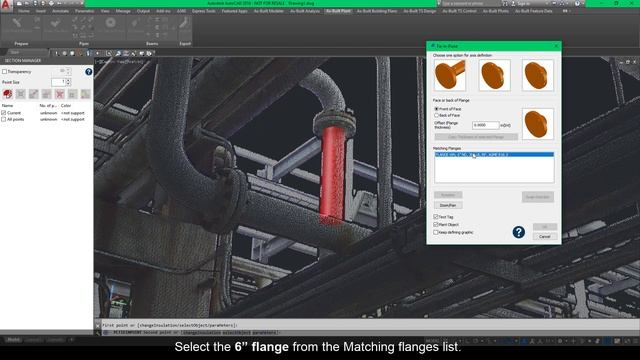The height and width of the screenshot is (360, 640).
Task: Open the AutoCAD application menu logo
Action: pyautogui.click(x=6, y=4)
